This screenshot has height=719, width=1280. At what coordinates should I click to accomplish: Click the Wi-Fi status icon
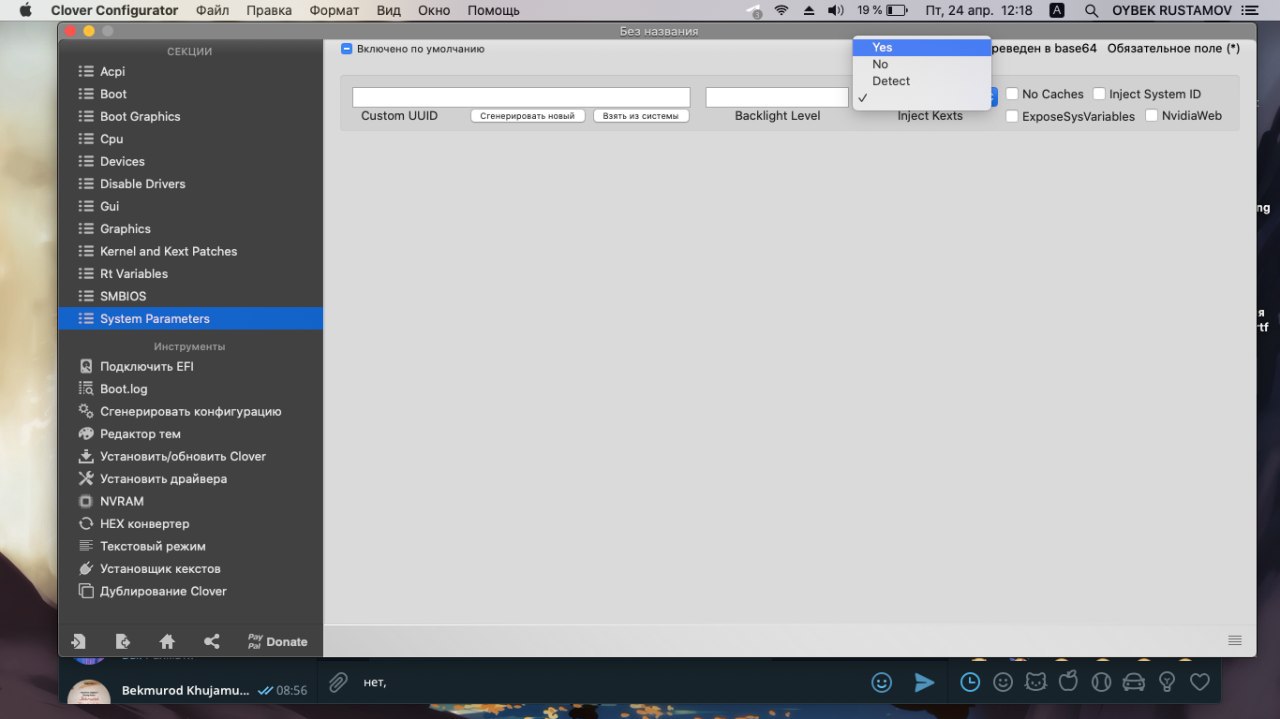[x=781, y=10]
